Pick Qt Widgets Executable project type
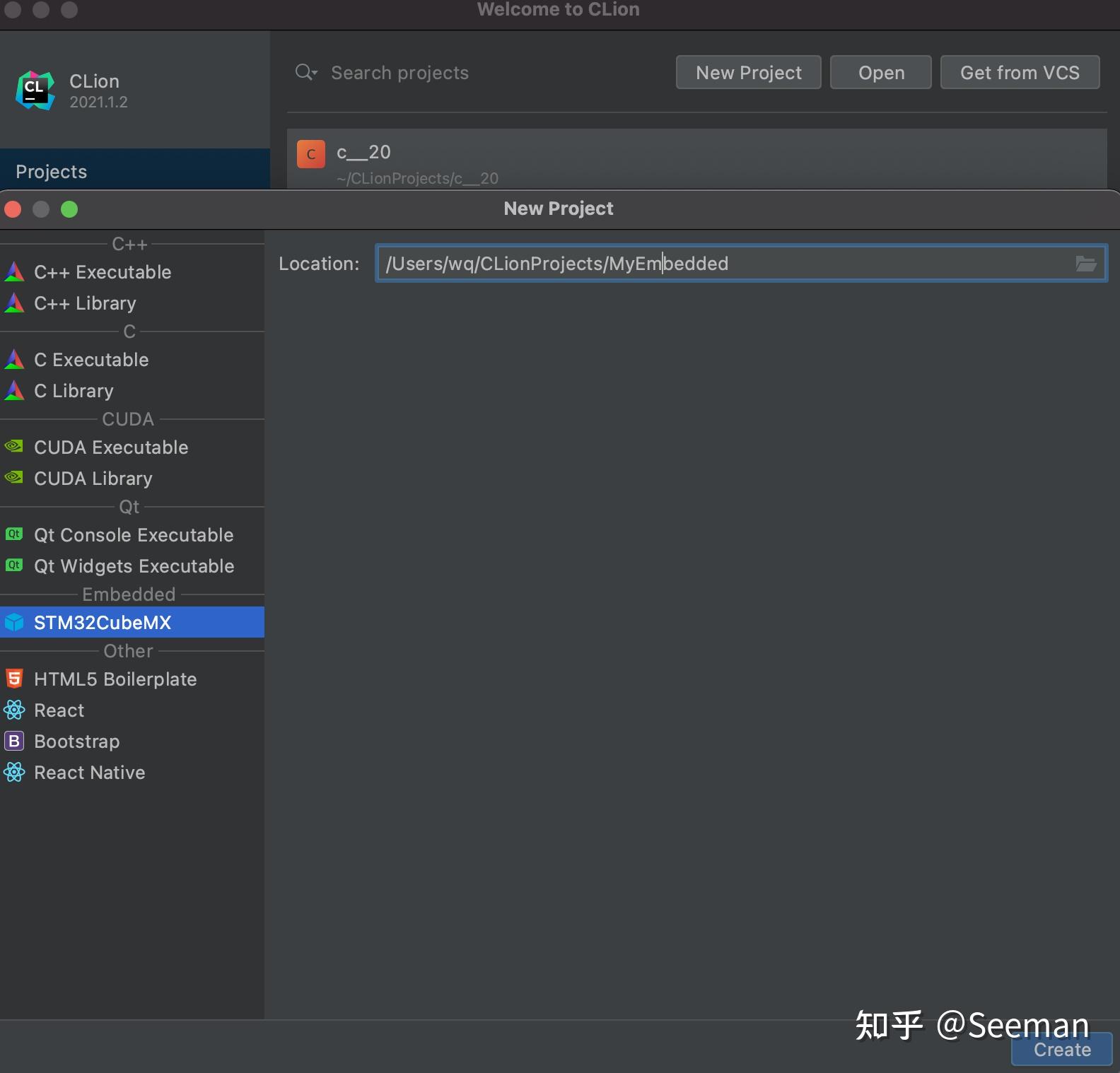 pos(132,566)
